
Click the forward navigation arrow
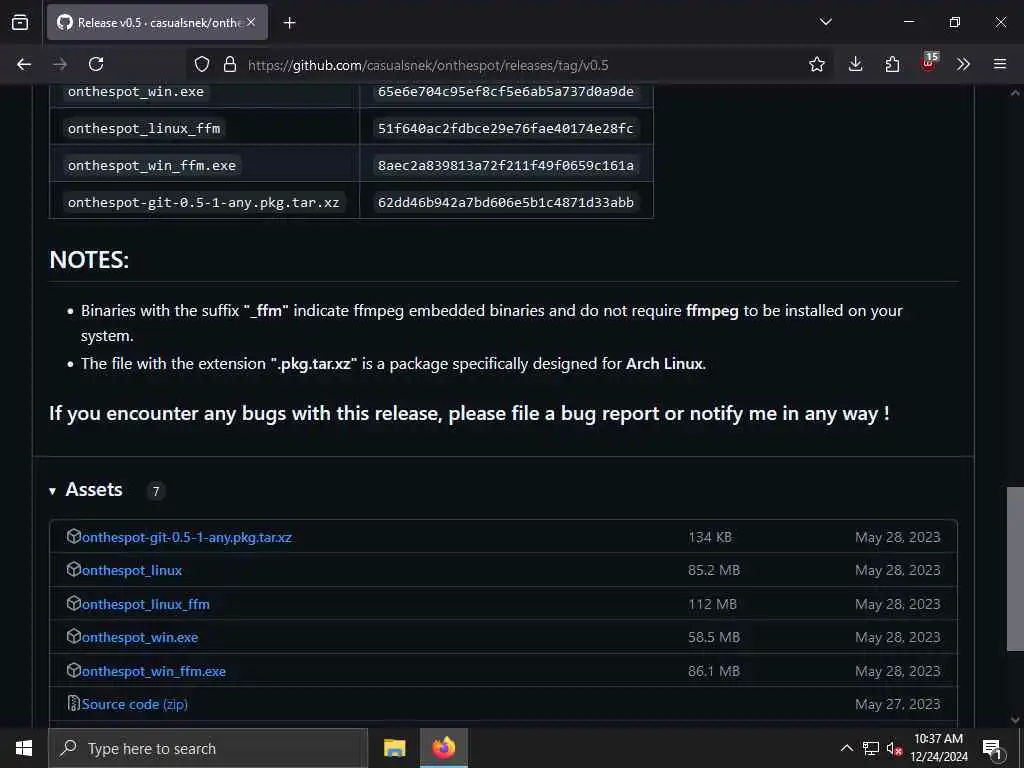60,64
